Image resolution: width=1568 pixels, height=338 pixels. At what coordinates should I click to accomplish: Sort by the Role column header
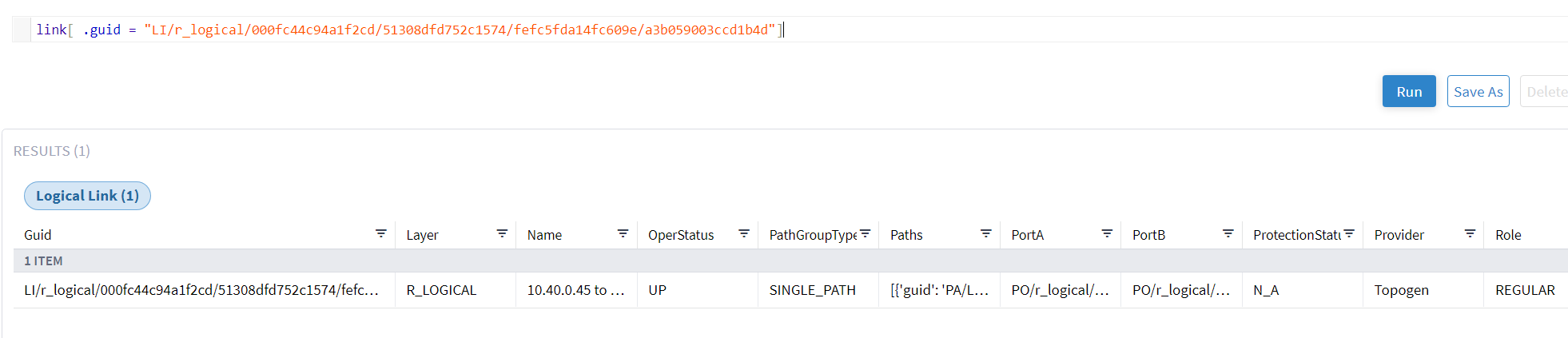tap(1508, 235)
